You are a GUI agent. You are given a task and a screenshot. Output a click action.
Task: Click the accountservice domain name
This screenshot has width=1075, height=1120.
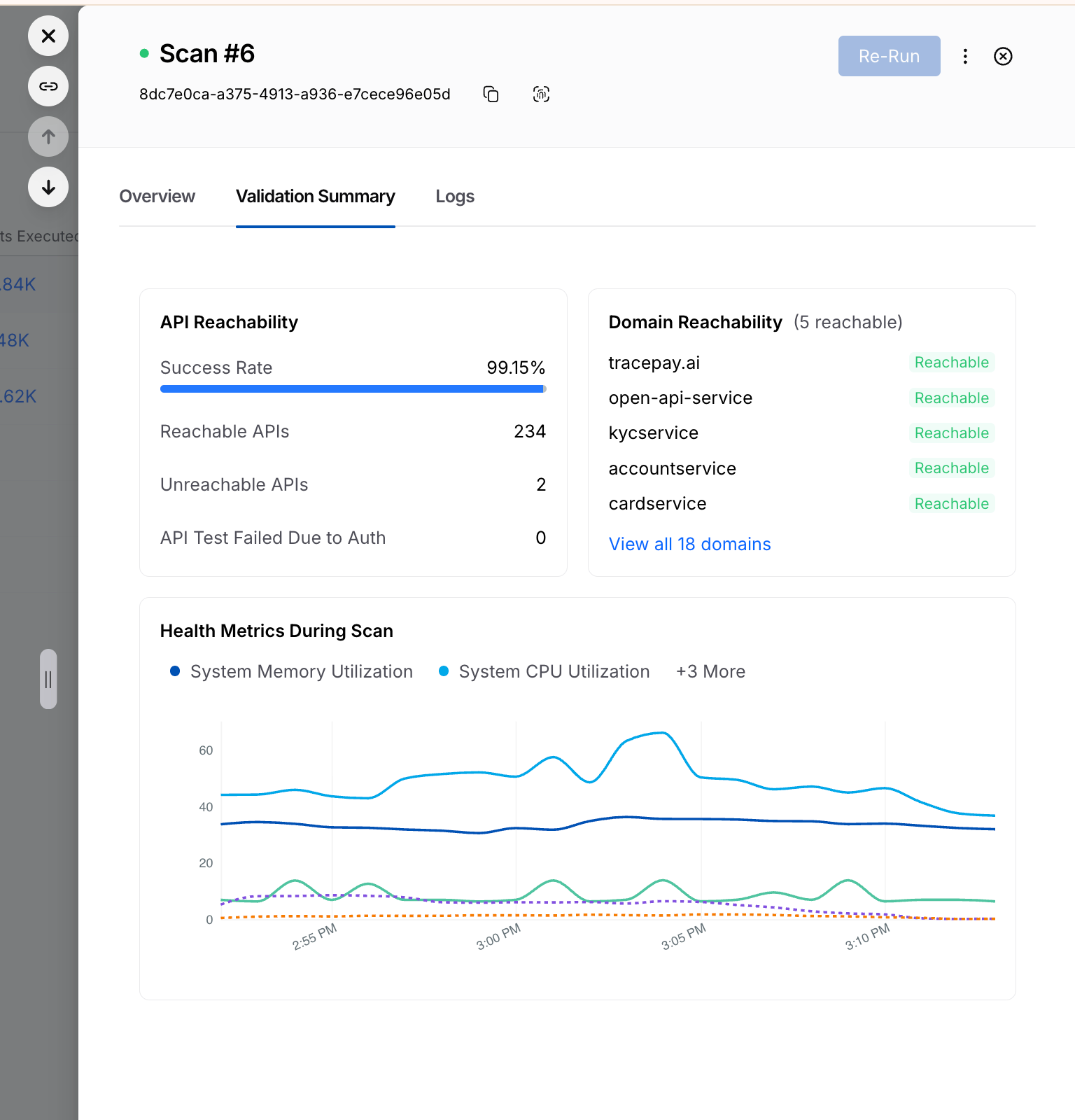click(x=672, y=468)
